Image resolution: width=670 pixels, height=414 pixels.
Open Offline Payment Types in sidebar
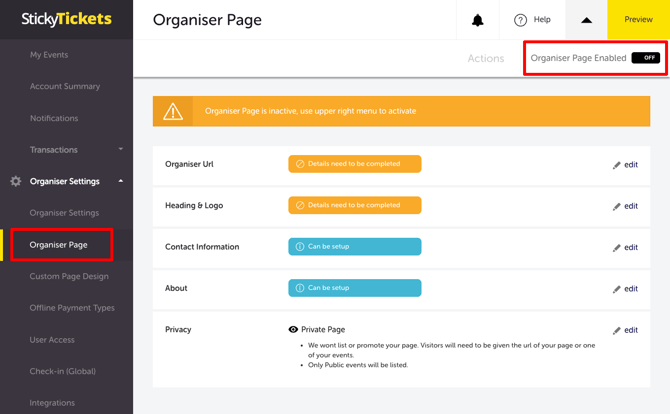pos(72,308)
